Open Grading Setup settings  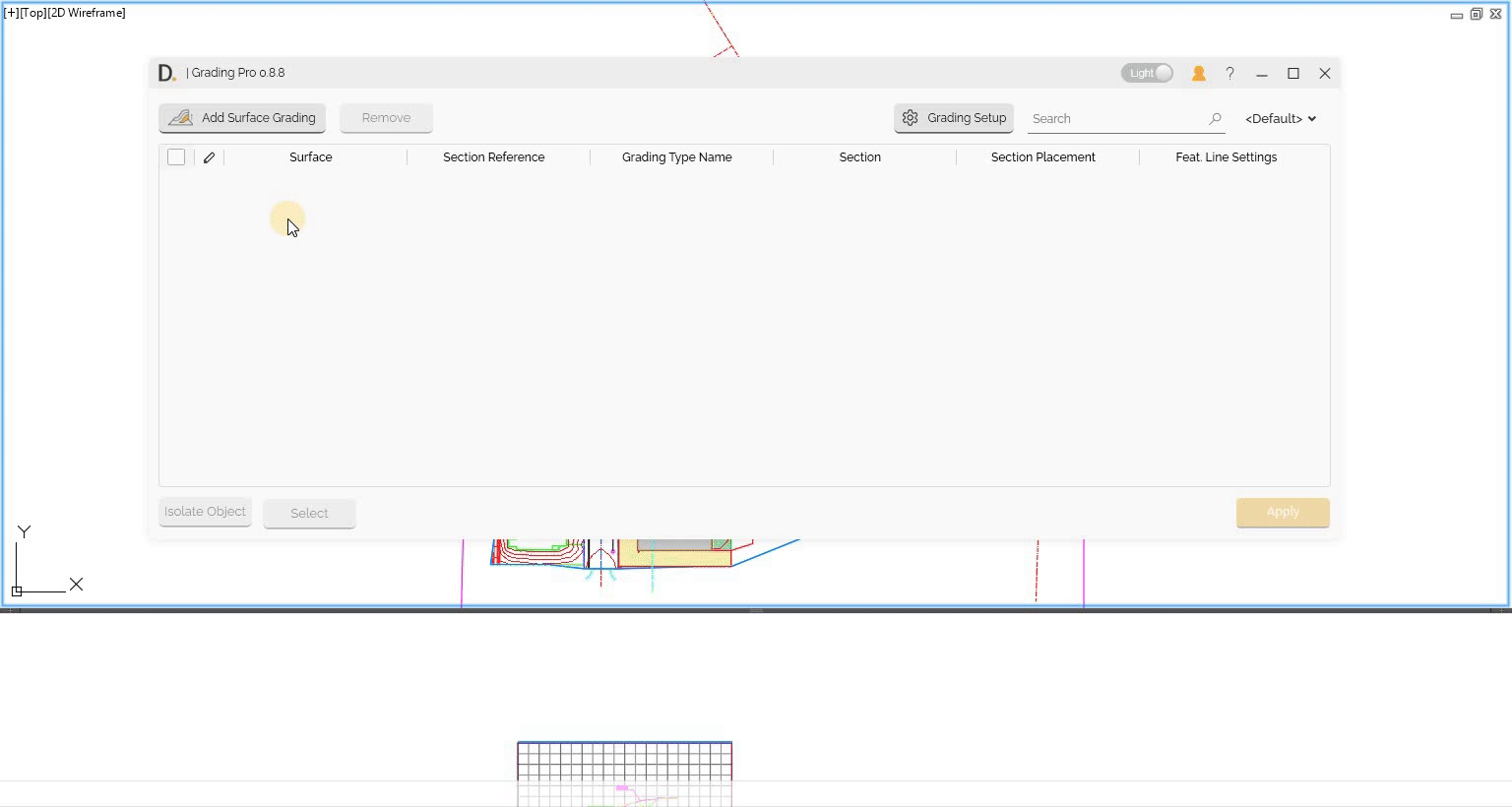tap(953, 118)
